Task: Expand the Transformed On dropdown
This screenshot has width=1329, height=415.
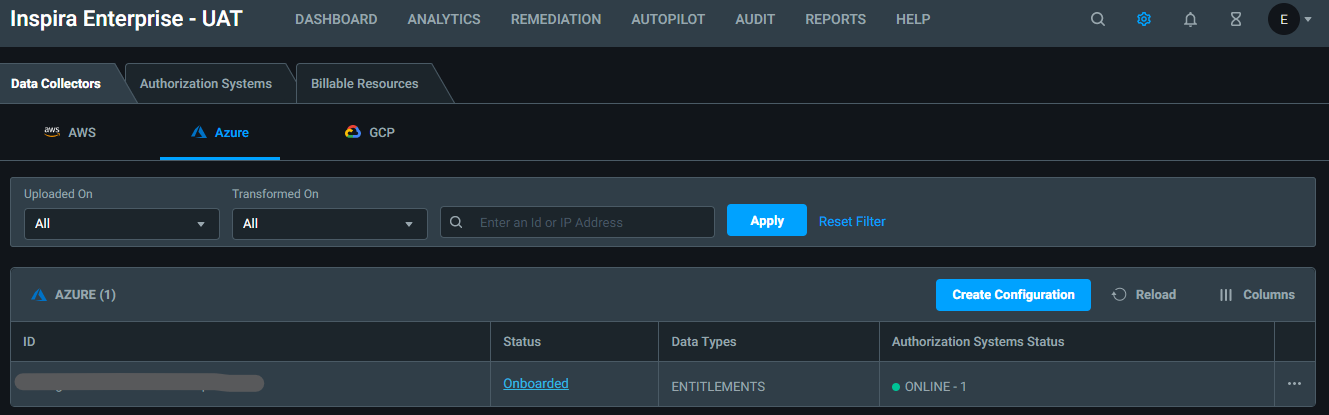Action: 330,223
